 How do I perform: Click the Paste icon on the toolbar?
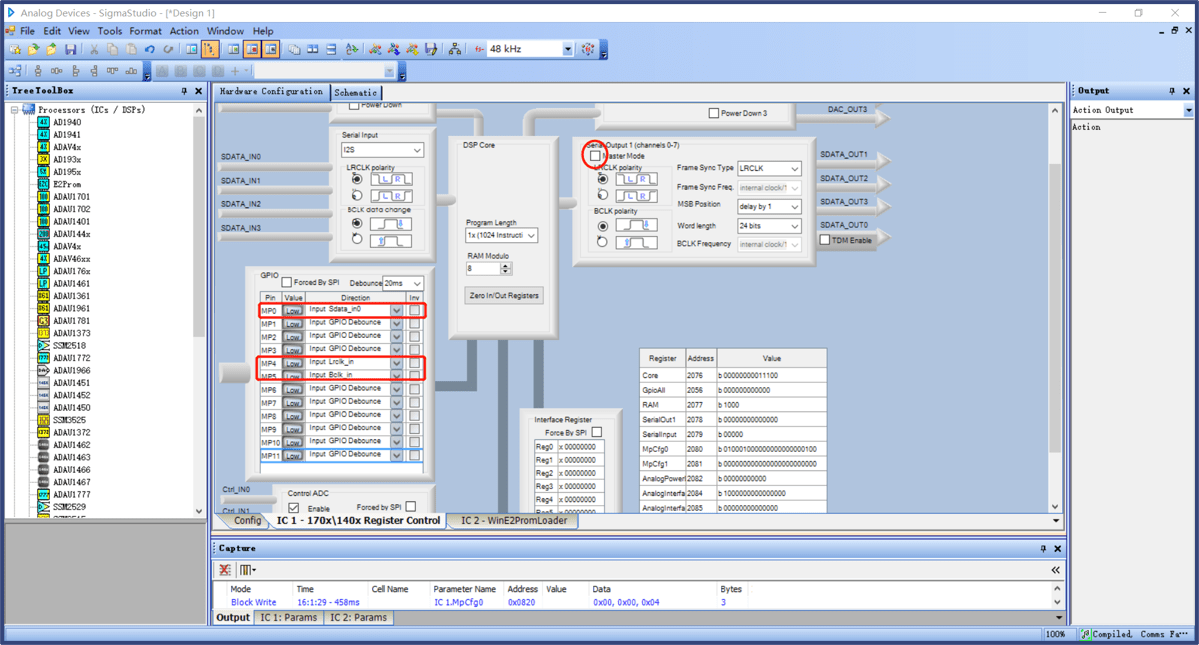click(132, 48)
